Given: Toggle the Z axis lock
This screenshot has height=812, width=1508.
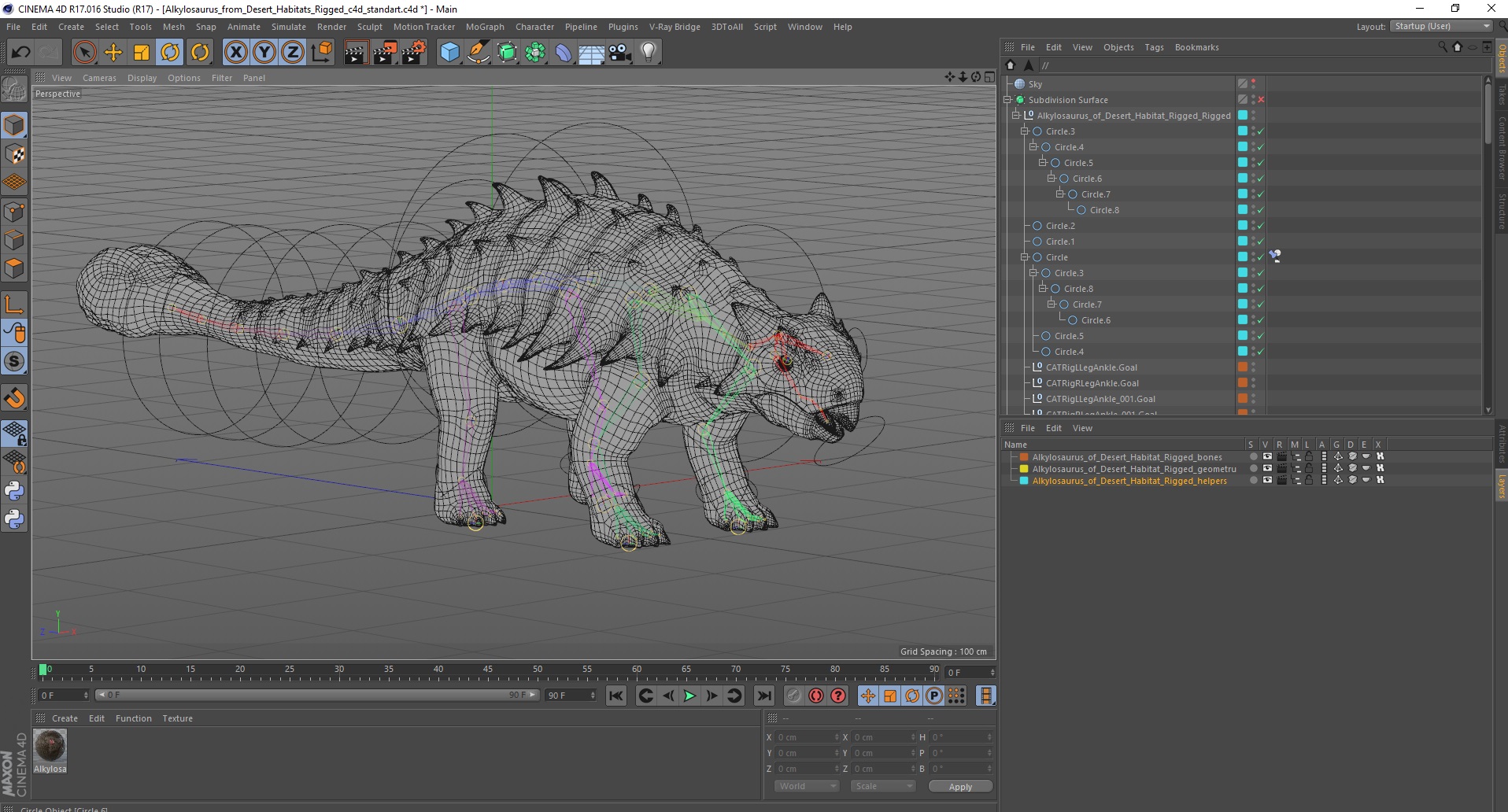Looking at the screenshot, I should tap(293, 53).
